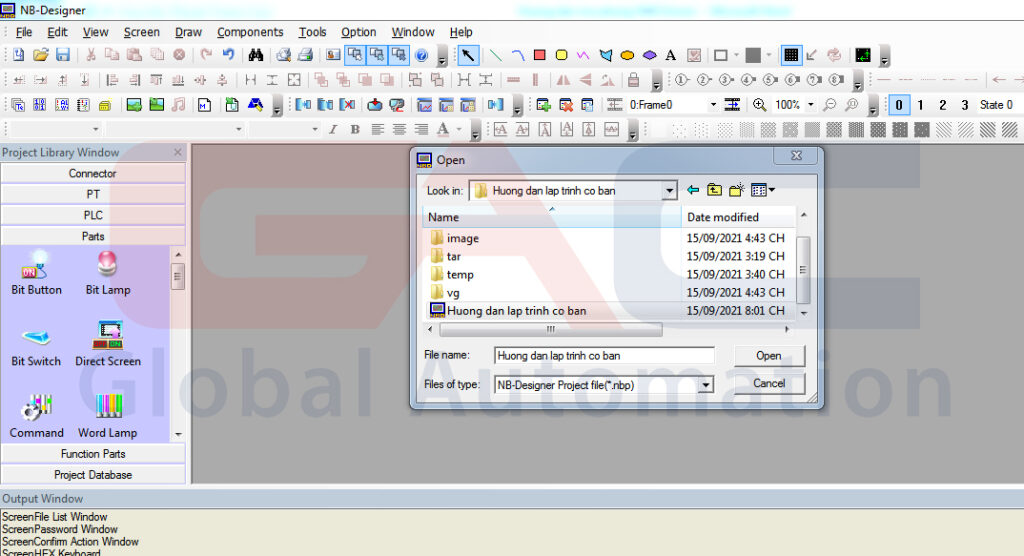Select the text tool 'A' icon
Image resolution: width=1024 pixels, height=556 pixels.
coord(671,55)
